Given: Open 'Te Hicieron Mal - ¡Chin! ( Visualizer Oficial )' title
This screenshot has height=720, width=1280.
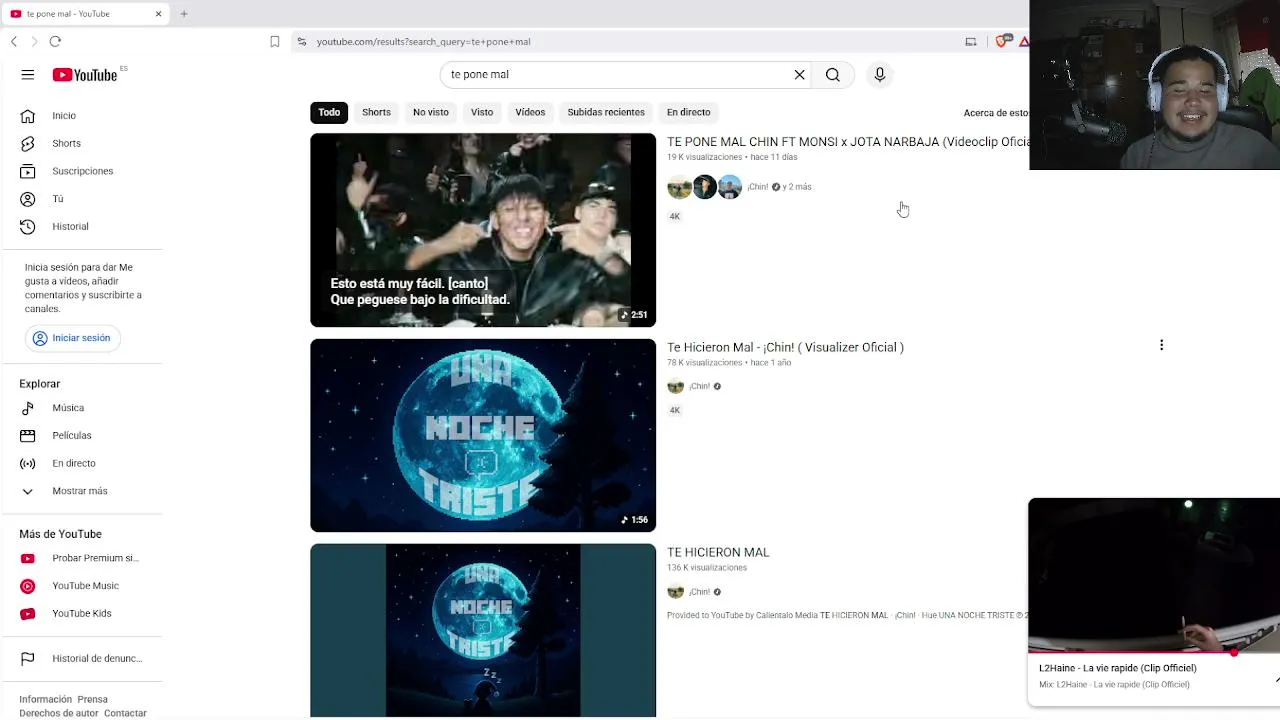Looking at the screenshot, I should [785, 347].
